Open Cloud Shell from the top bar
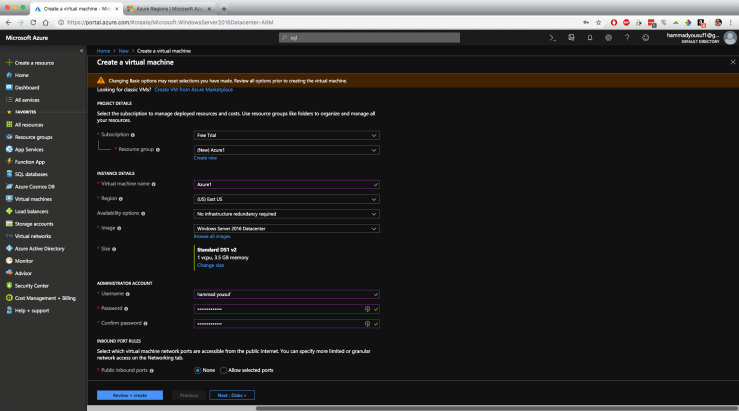Viewport: 739px width, 411px height. click(x=552, y=38)
